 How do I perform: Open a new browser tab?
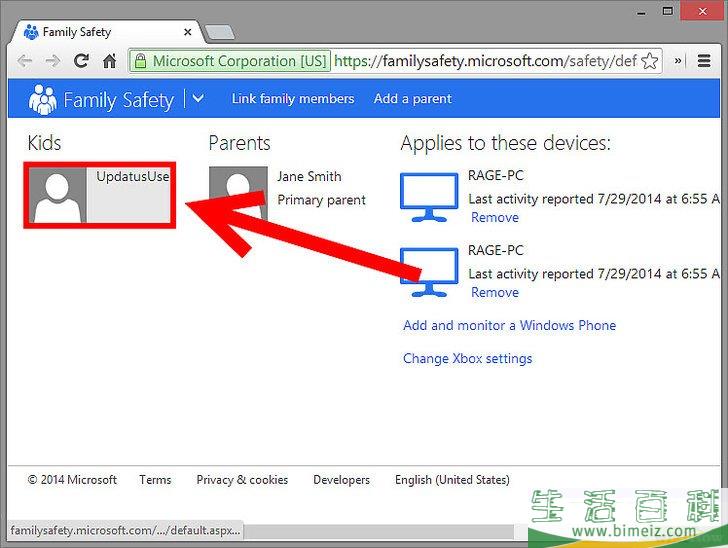[220, 33]
